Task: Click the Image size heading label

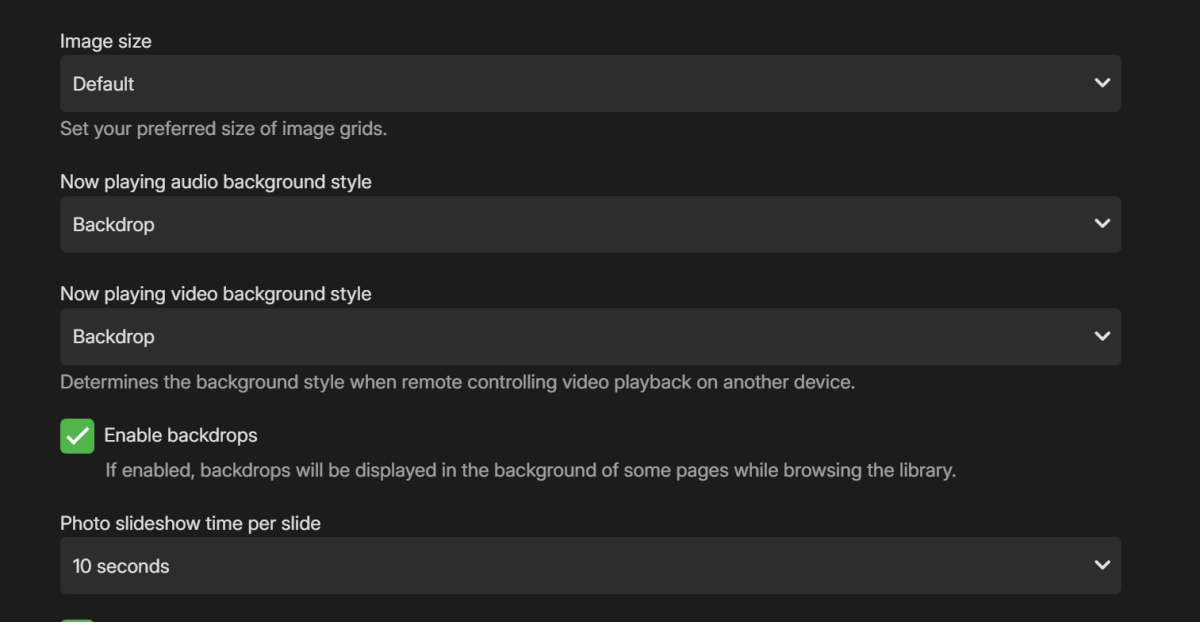Action: click(x=105, y=41)
